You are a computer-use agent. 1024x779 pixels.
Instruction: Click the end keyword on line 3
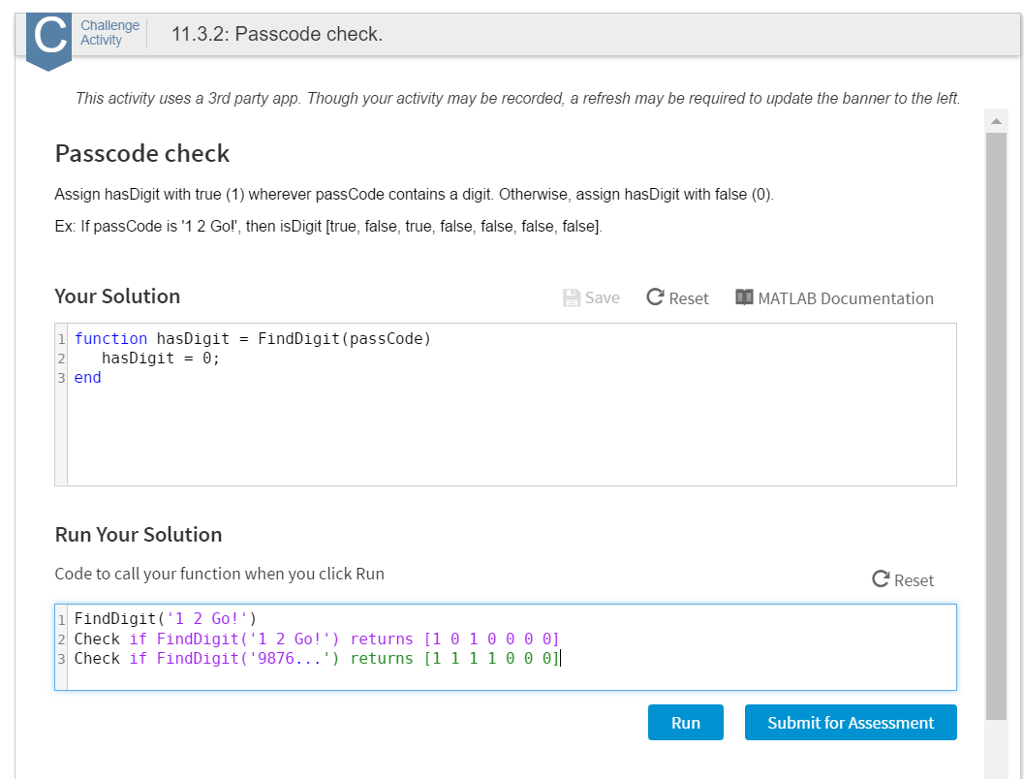coord(87,377)
